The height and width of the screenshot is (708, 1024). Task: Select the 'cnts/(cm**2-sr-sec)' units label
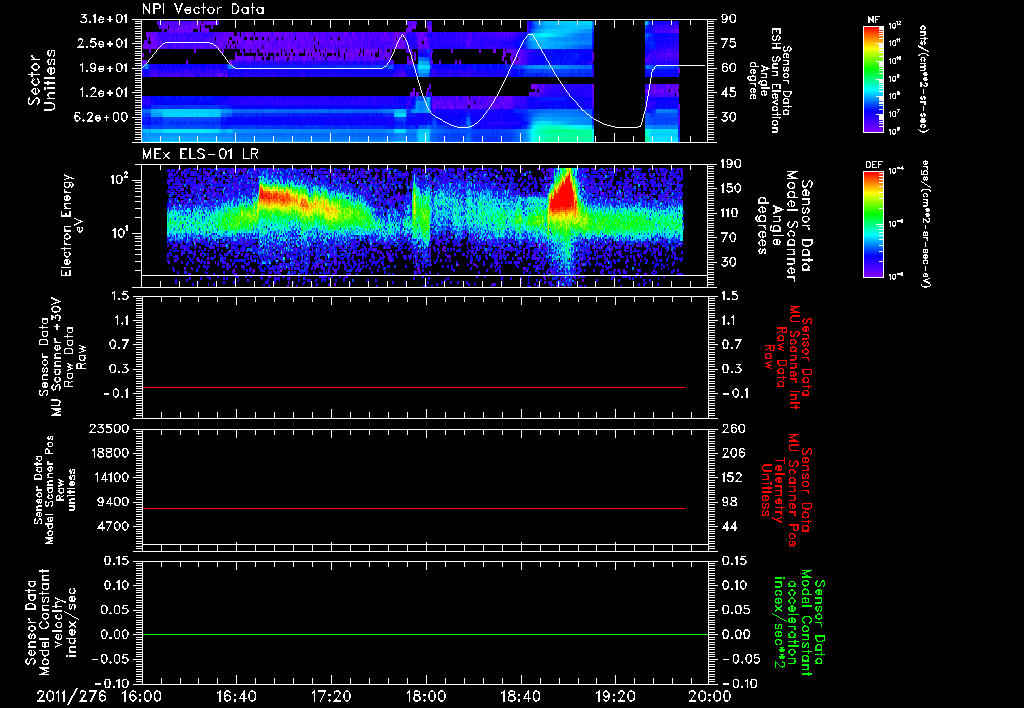point(923,78)
